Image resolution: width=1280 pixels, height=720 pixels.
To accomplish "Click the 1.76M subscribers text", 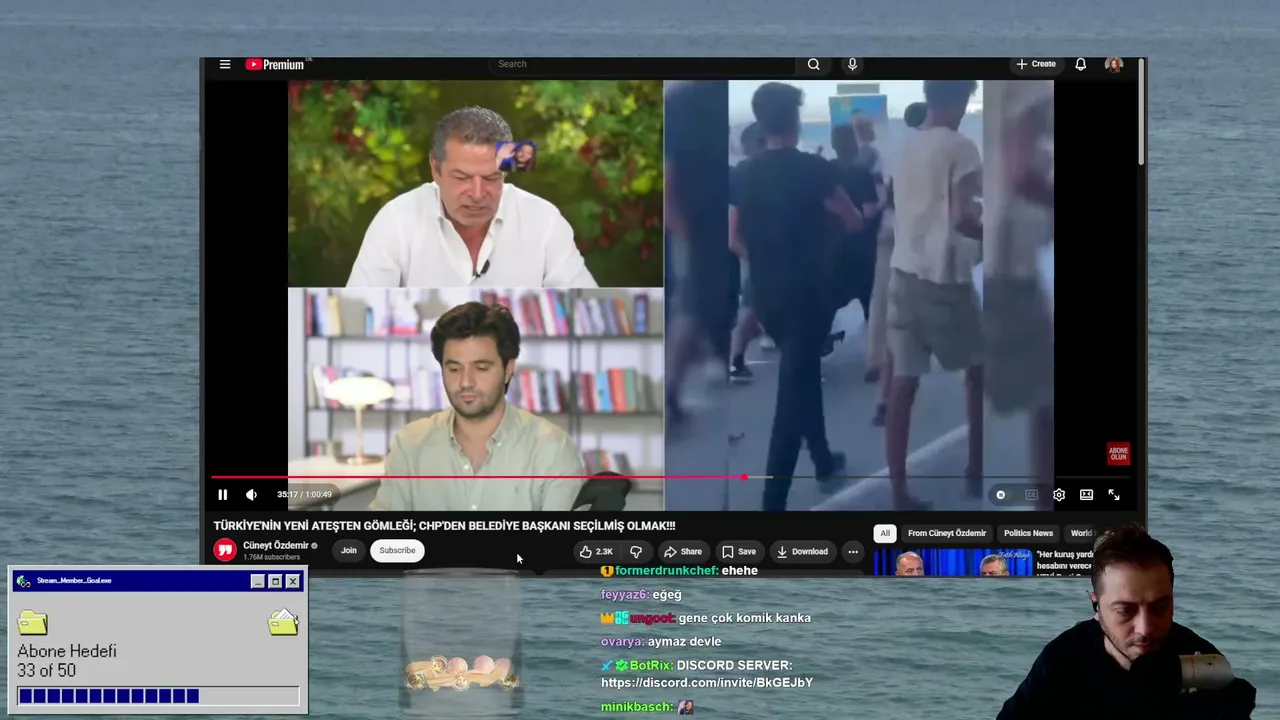I will point(271,557).
